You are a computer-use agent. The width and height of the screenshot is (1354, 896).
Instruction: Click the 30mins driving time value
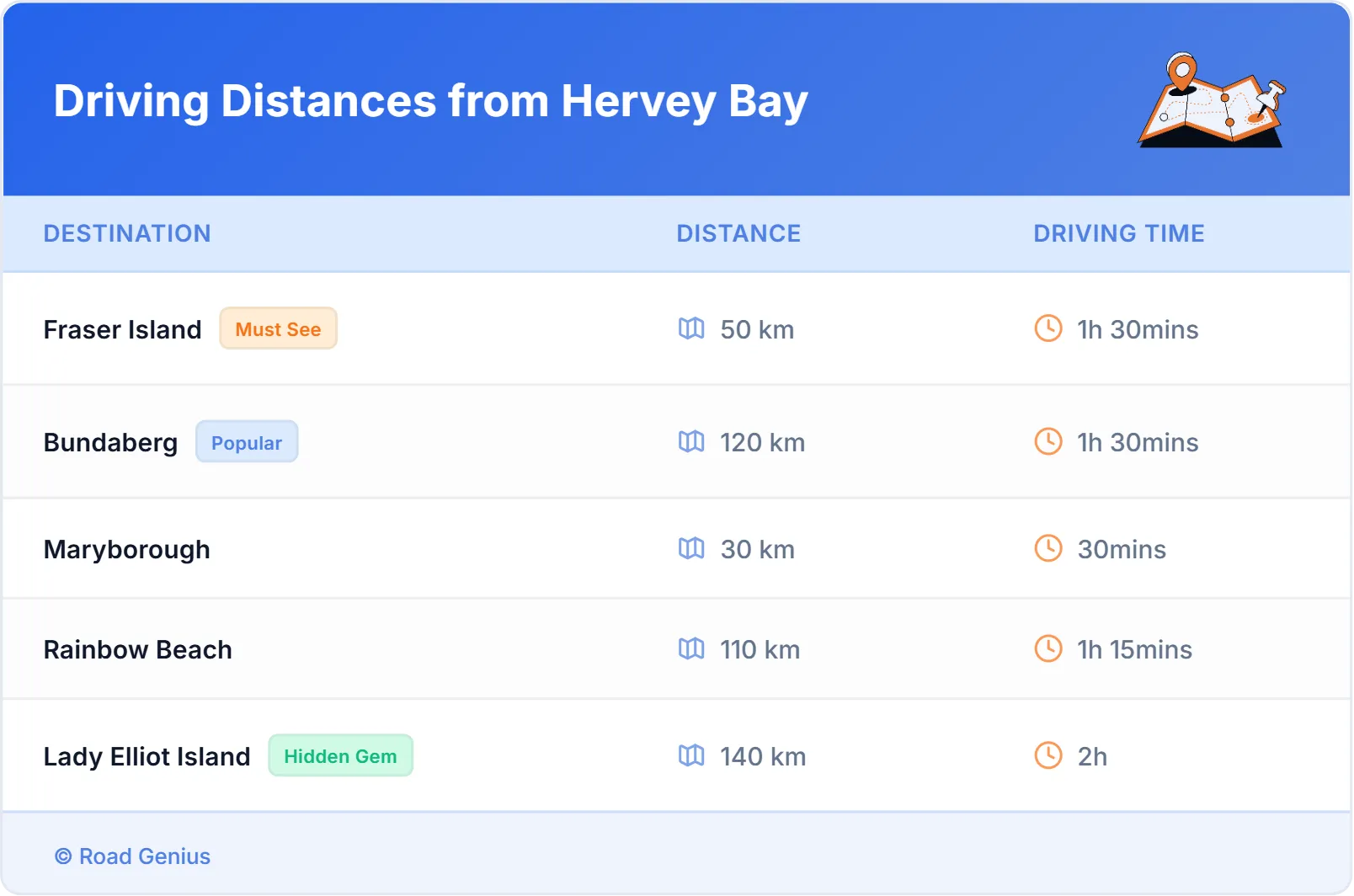[1122, 549]
